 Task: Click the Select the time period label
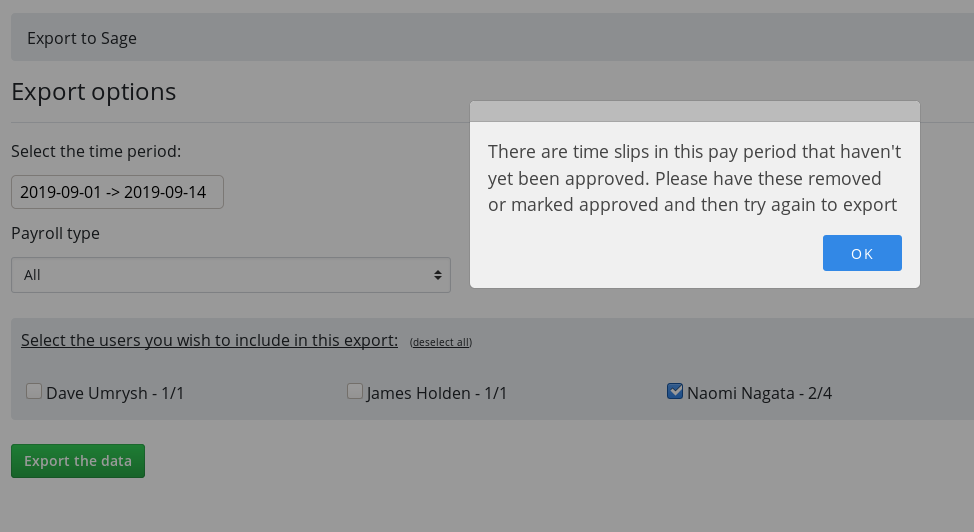point(96,152)
